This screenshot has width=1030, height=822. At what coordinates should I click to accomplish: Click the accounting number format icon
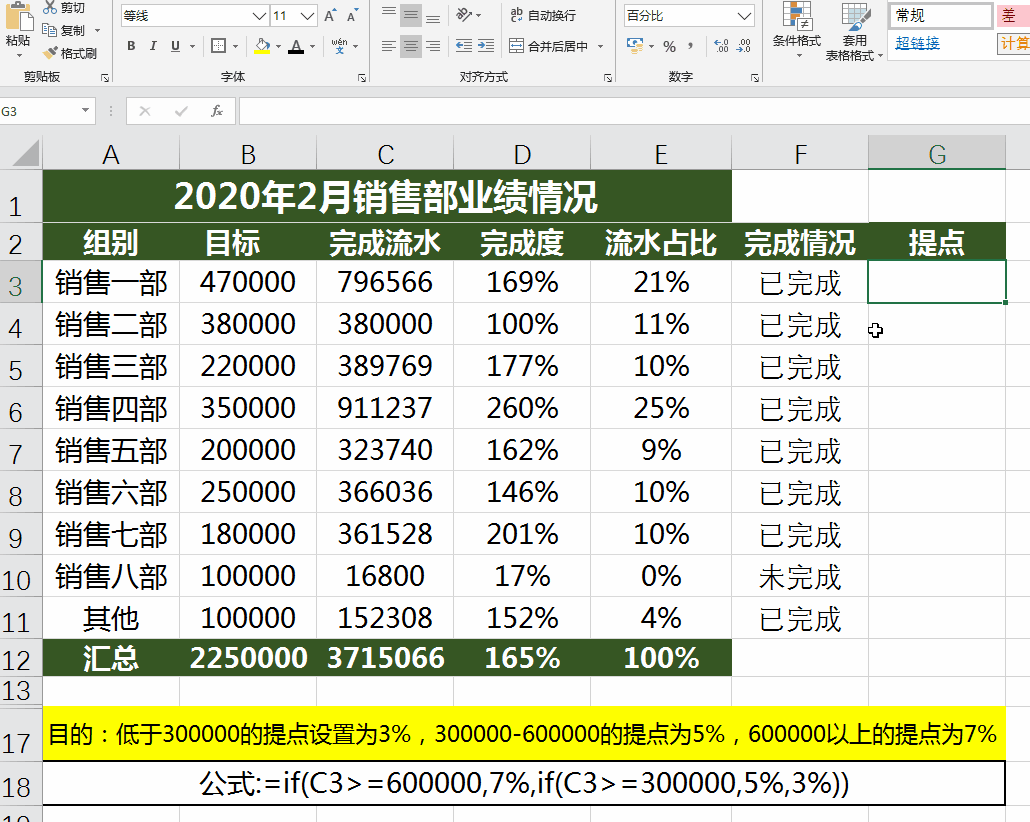(x=635, y=46)
